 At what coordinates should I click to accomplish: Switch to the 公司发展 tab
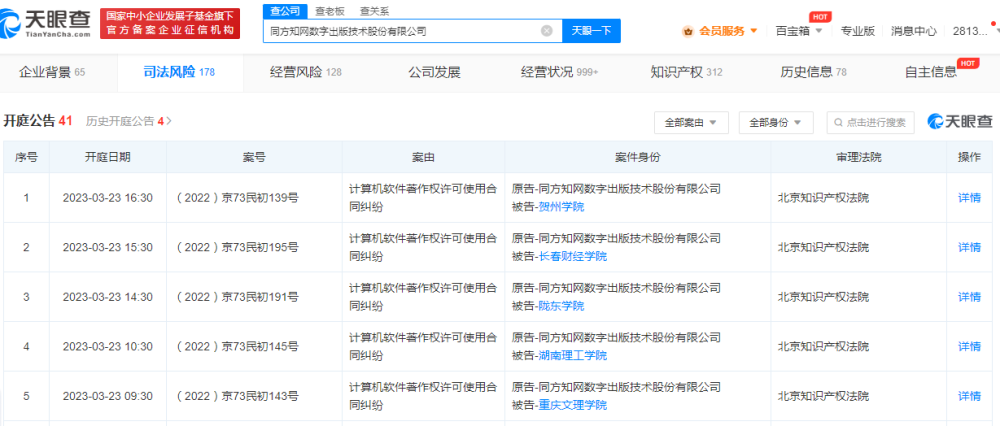(434, 72)
